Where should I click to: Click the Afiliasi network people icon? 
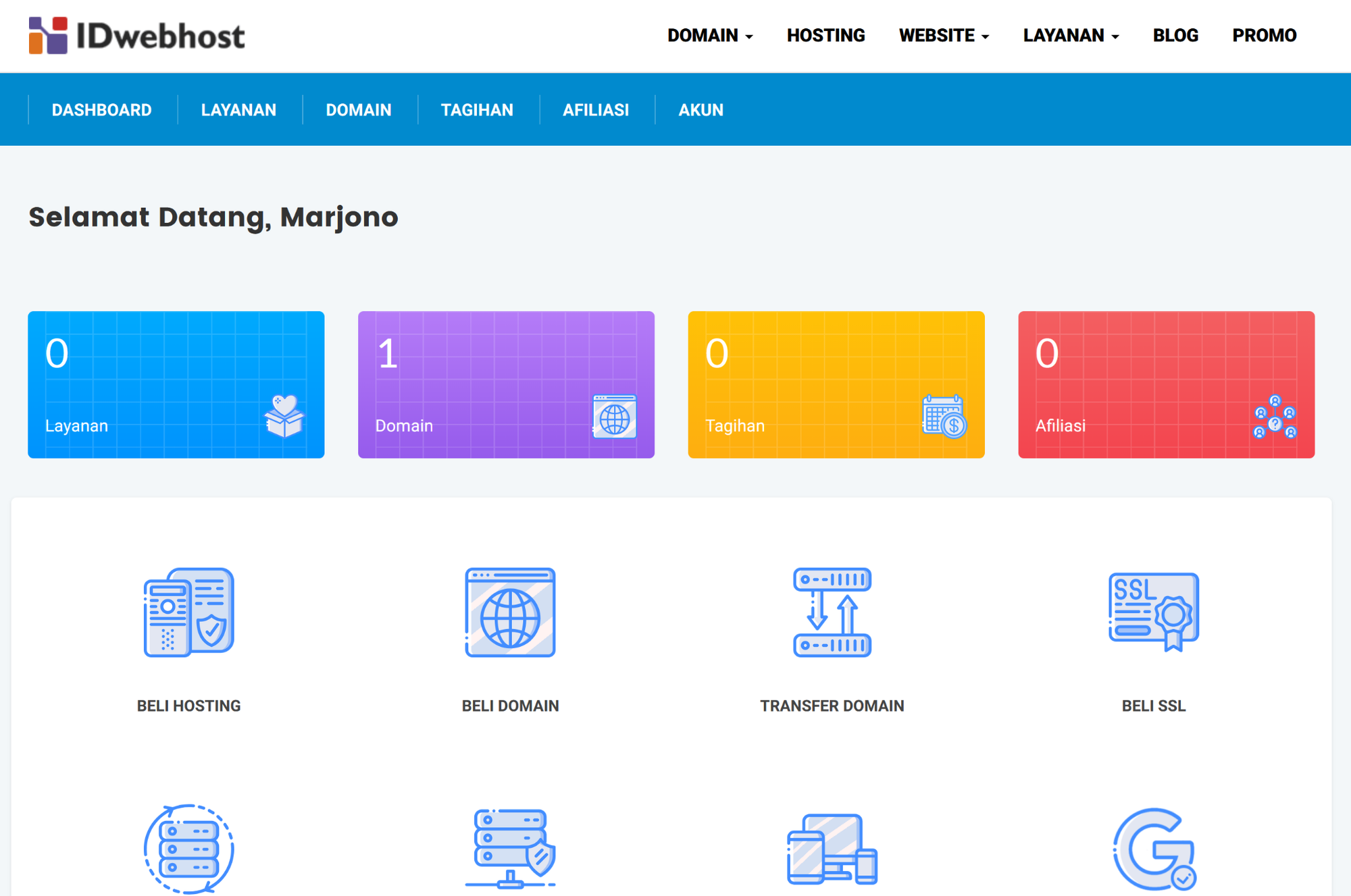coord(1275,417)
